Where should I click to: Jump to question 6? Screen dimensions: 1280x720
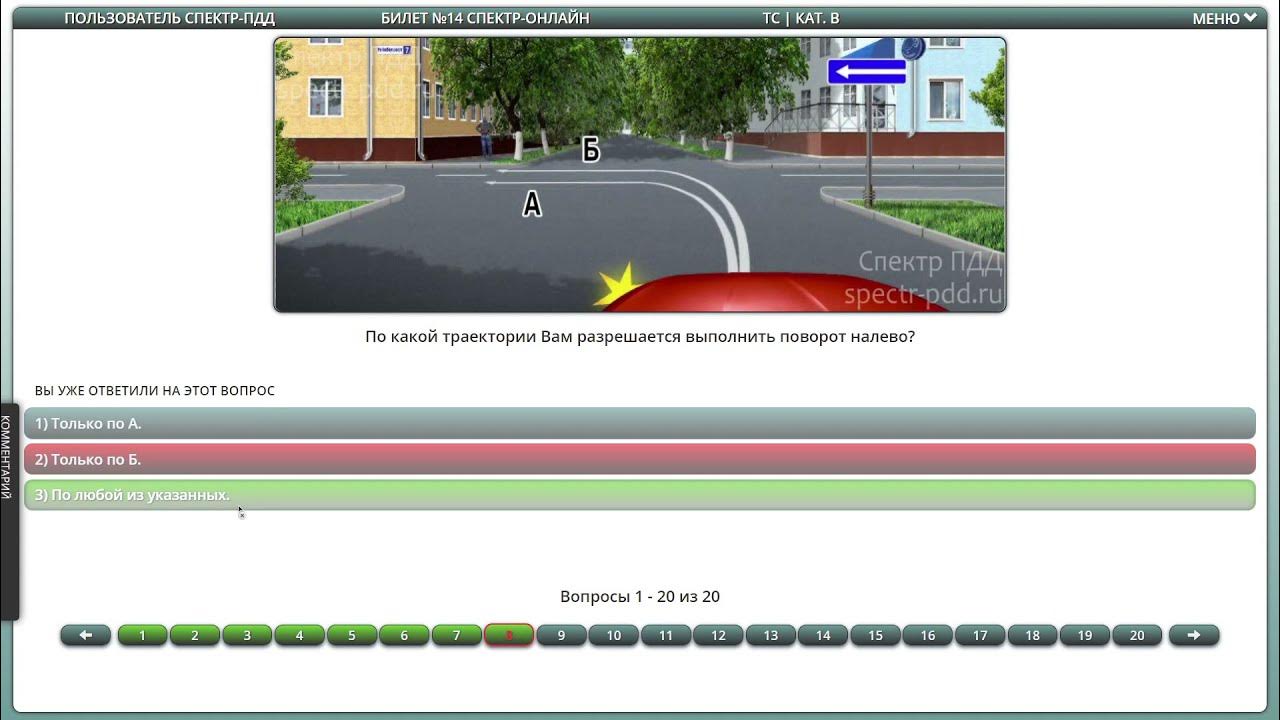[x=404, y=635]
